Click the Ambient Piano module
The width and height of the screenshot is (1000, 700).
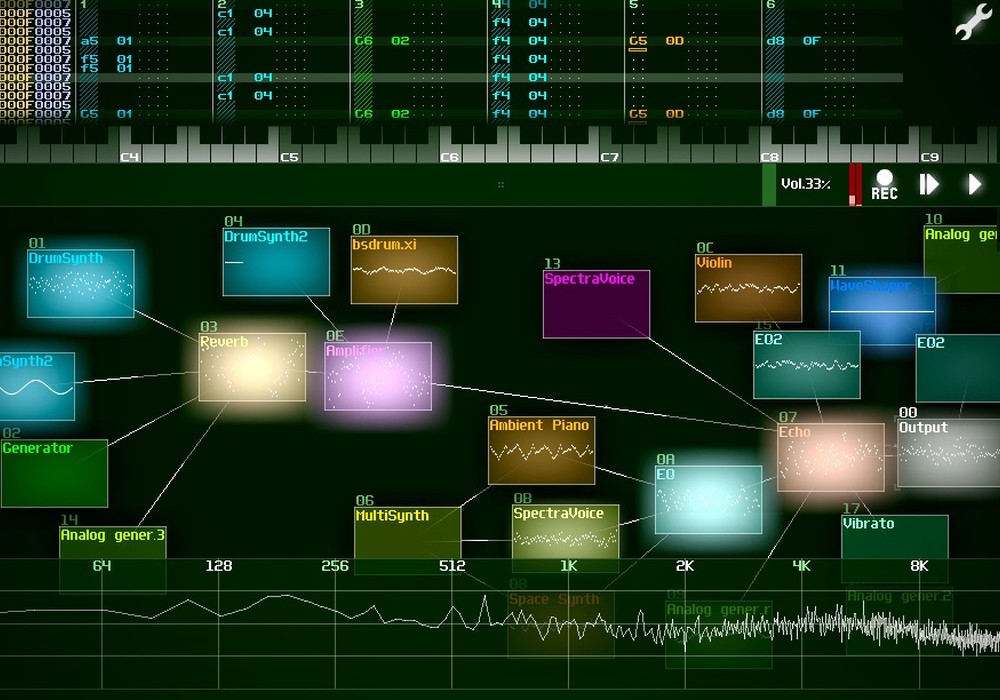[x=541, y=451]
